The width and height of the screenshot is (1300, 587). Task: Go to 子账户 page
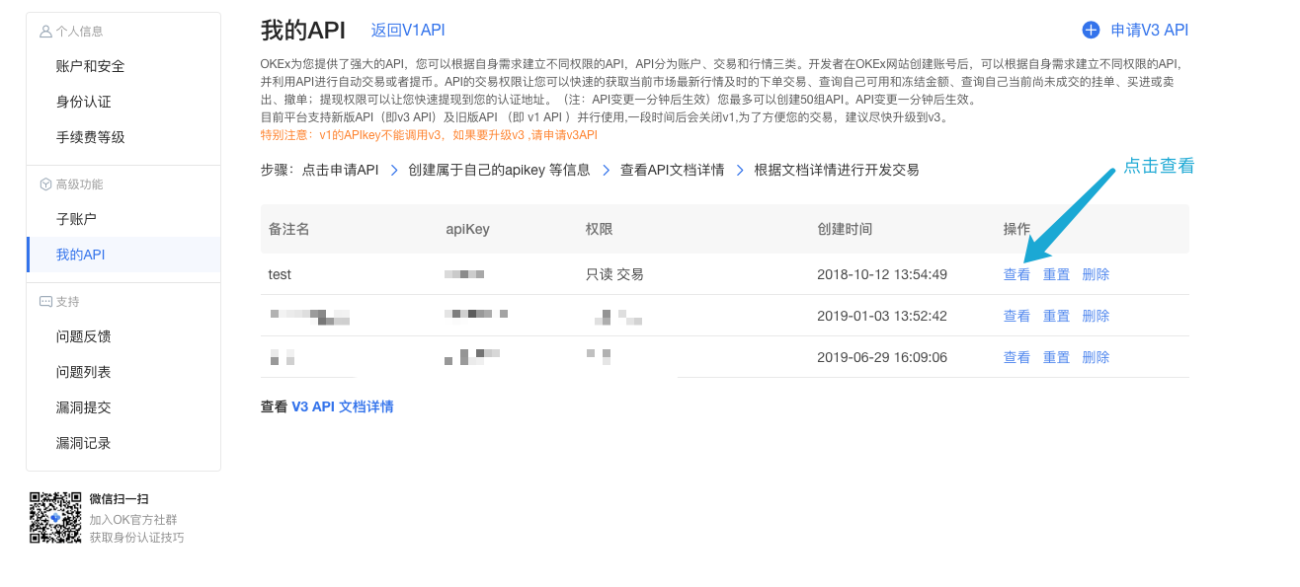pos(123,219)
